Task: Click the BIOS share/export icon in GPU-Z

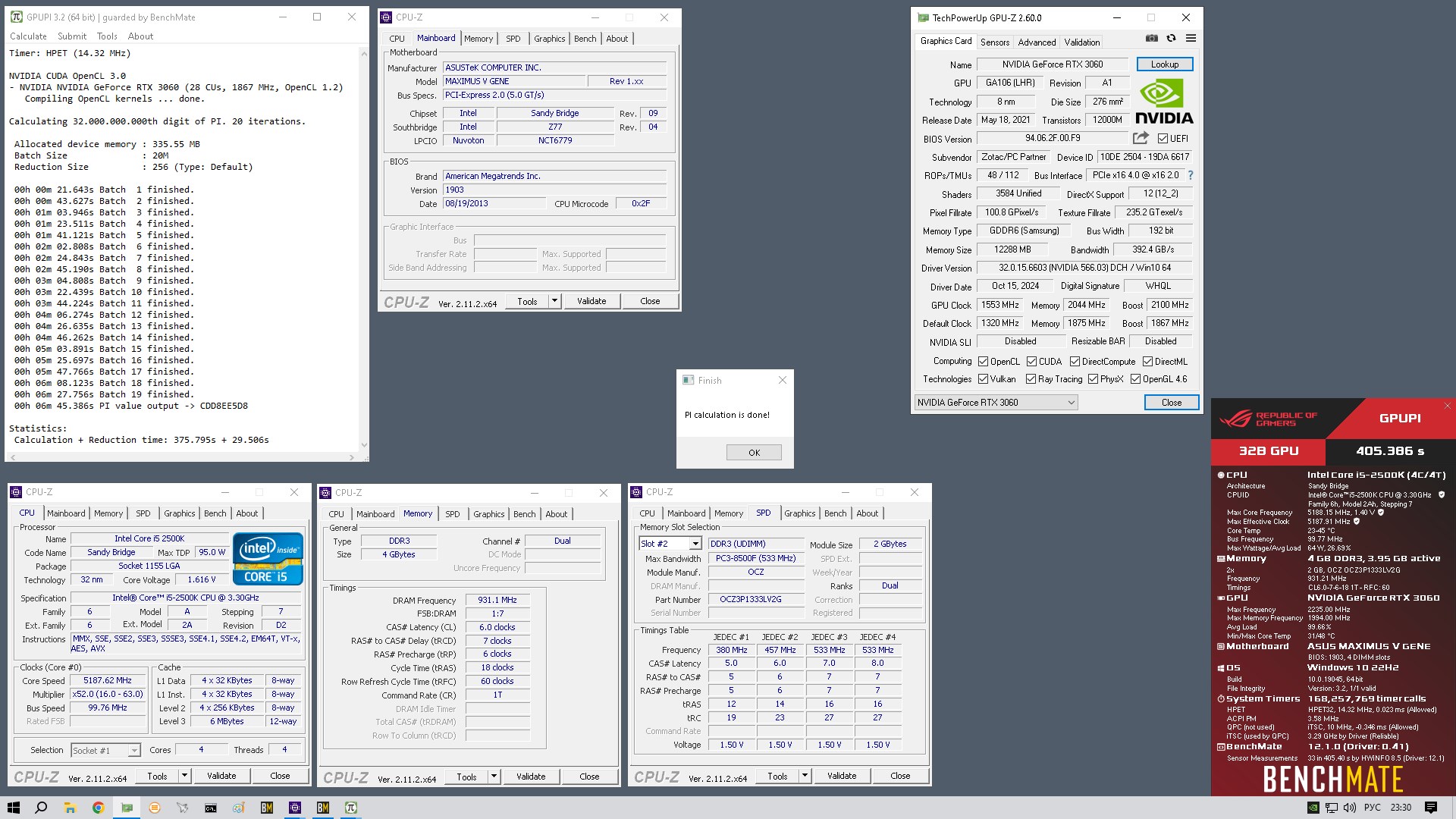Action: tap(1141, 138)
